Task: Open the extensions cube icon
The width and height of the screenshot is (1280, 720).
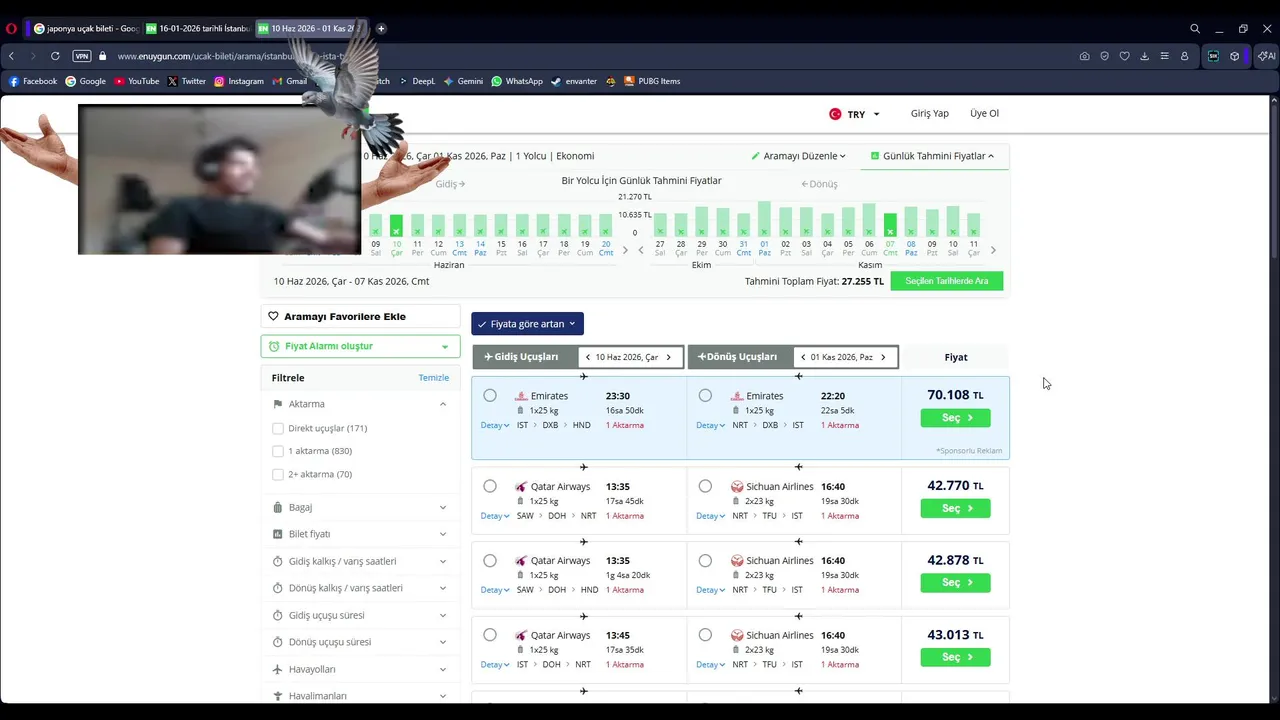Action: point(1234,56)
